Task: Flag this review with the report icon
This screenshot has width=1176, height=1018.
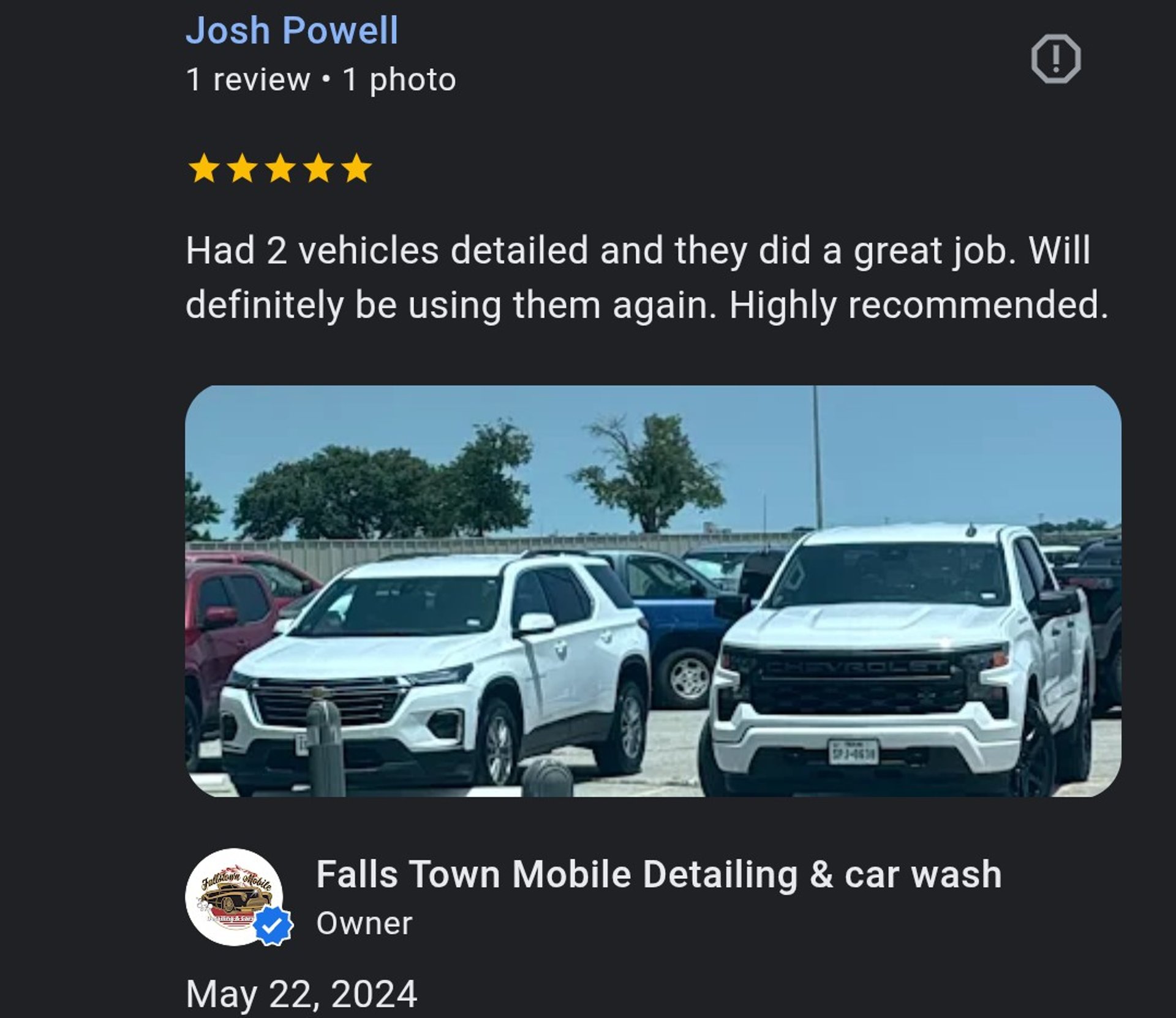Action: (1055, 59)
